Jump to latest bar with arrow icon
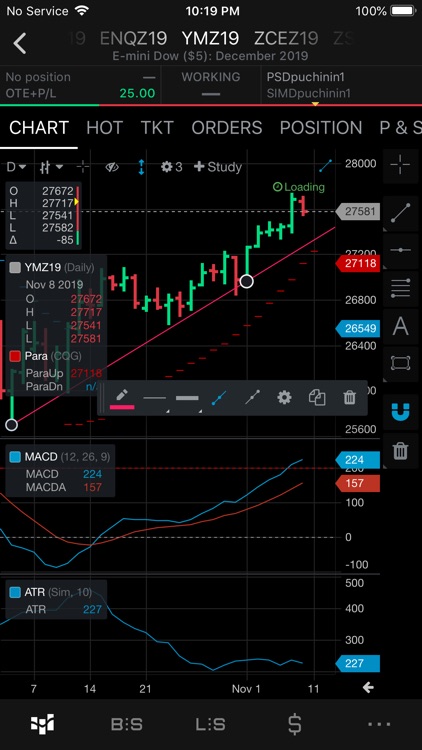The width and height of the screenshot is (422, 750). (367, 688)
